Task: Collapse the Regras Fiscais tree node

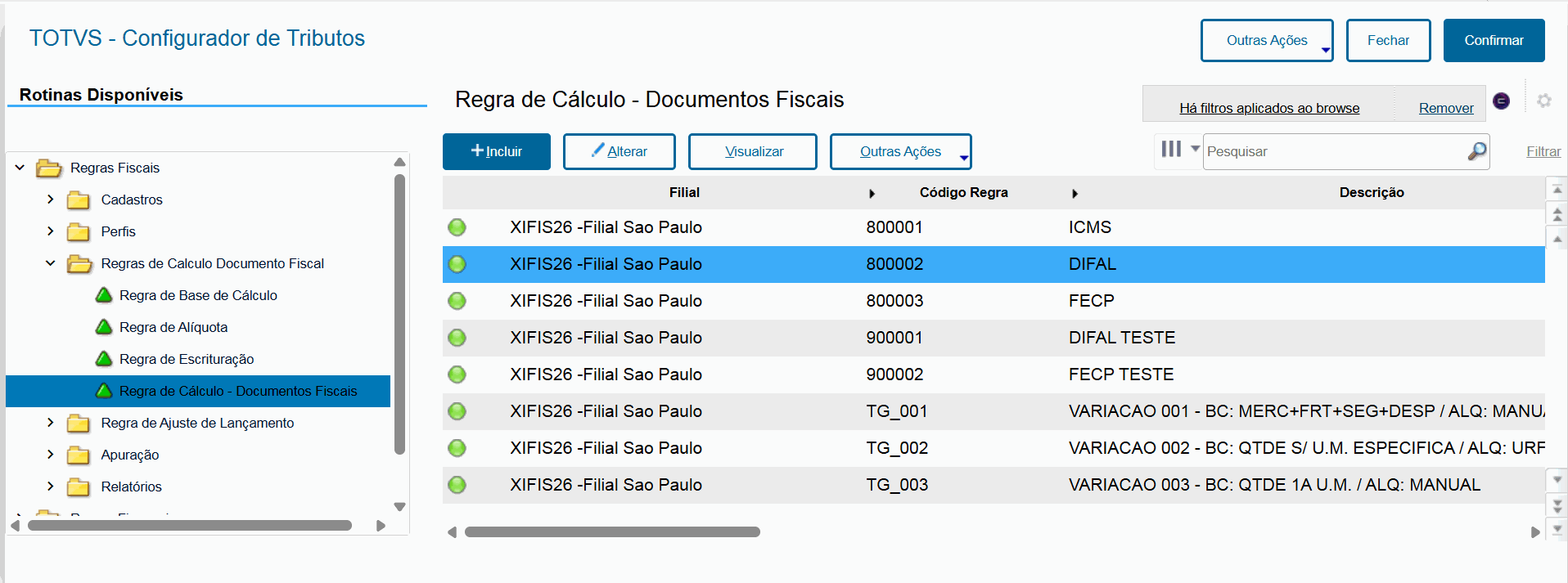Action: [20, 168]
